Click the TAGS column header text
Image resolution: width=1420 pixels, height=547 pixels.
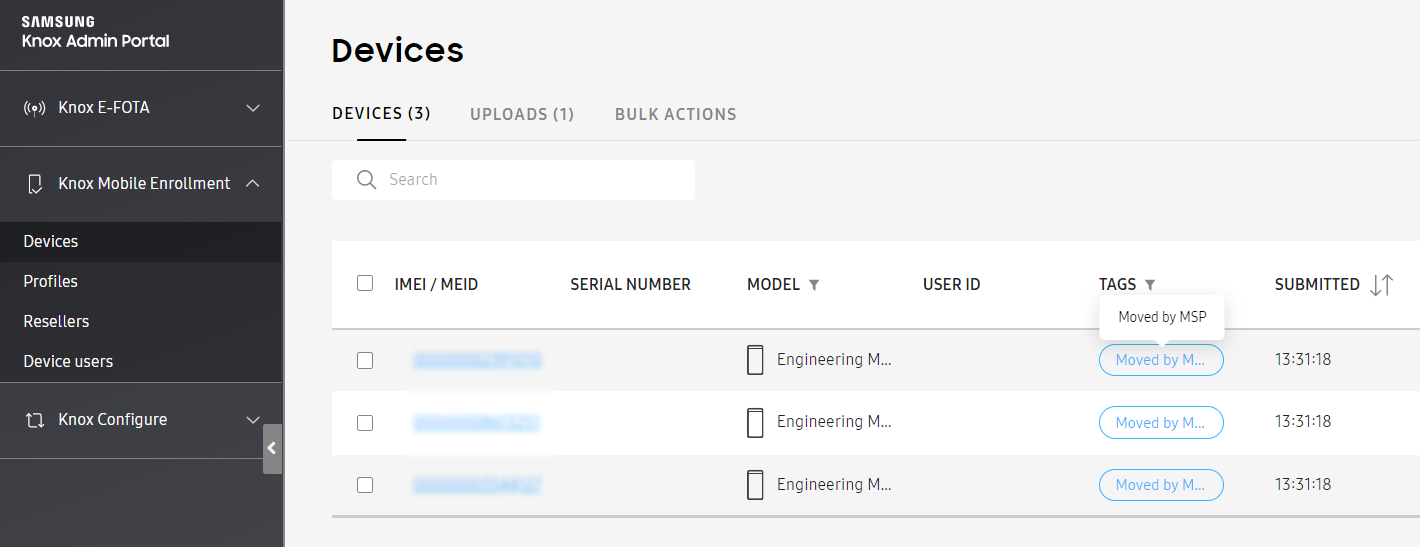(1117, 285)
